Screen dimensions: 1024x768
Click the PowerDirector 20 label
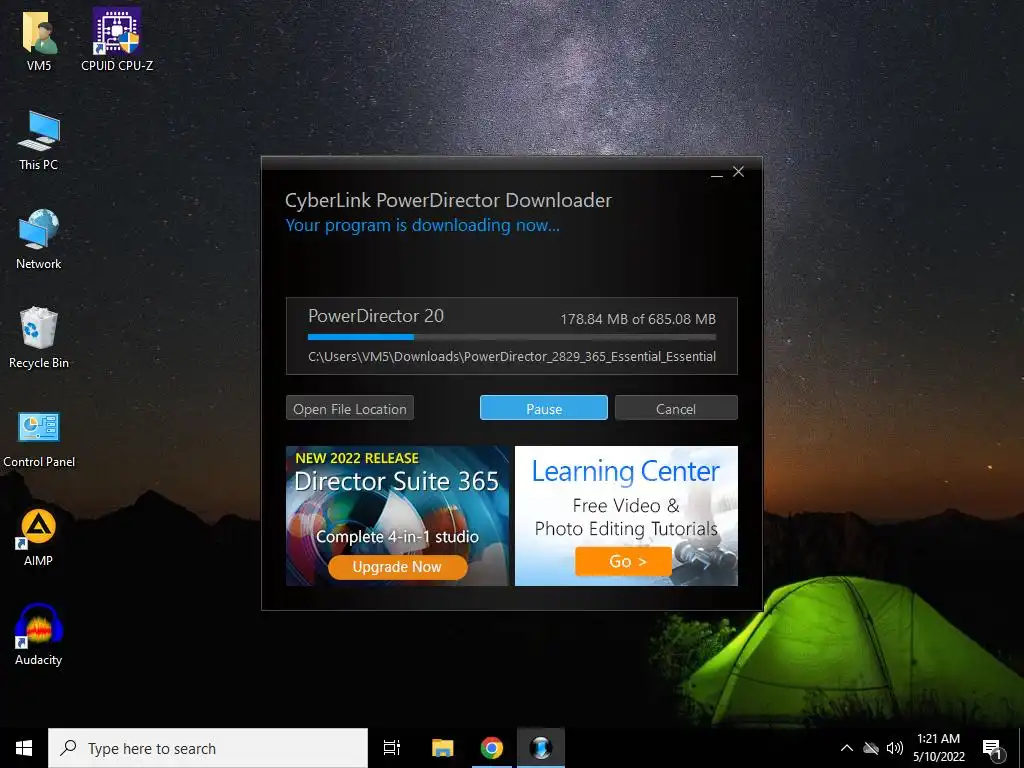376,316
